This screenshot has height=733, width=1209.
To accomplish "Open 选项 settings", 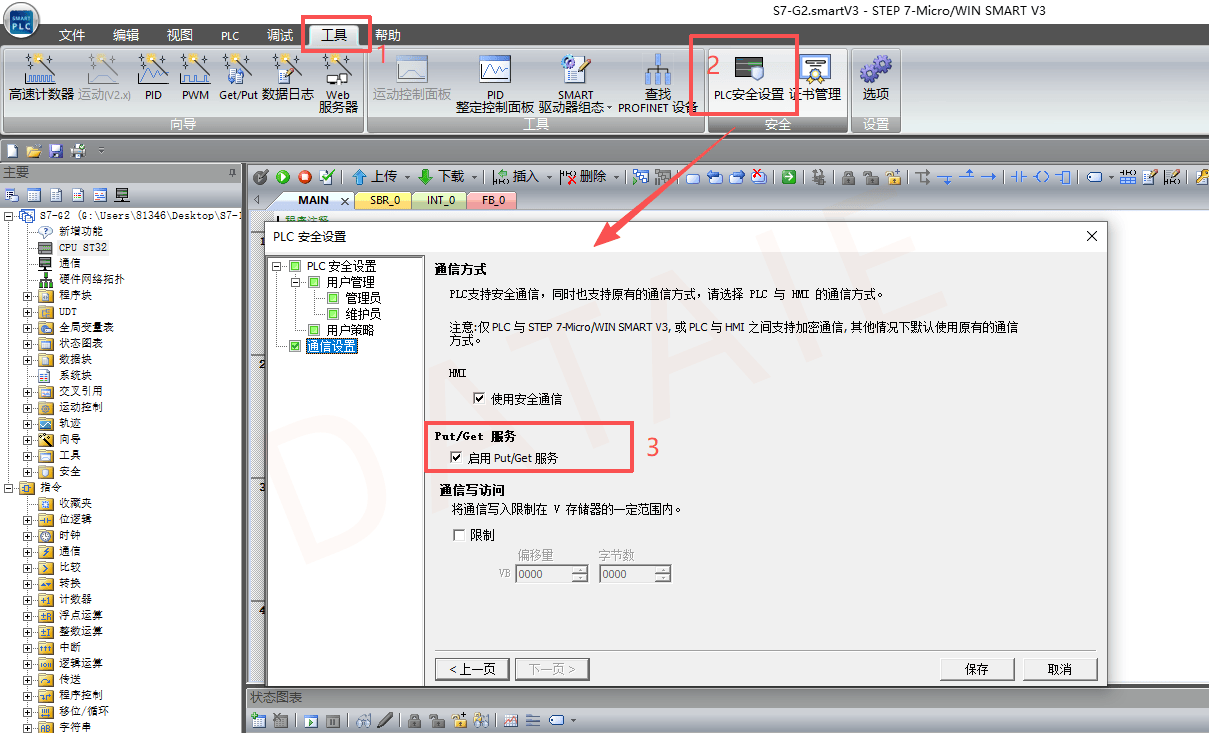I will (876, 78).
